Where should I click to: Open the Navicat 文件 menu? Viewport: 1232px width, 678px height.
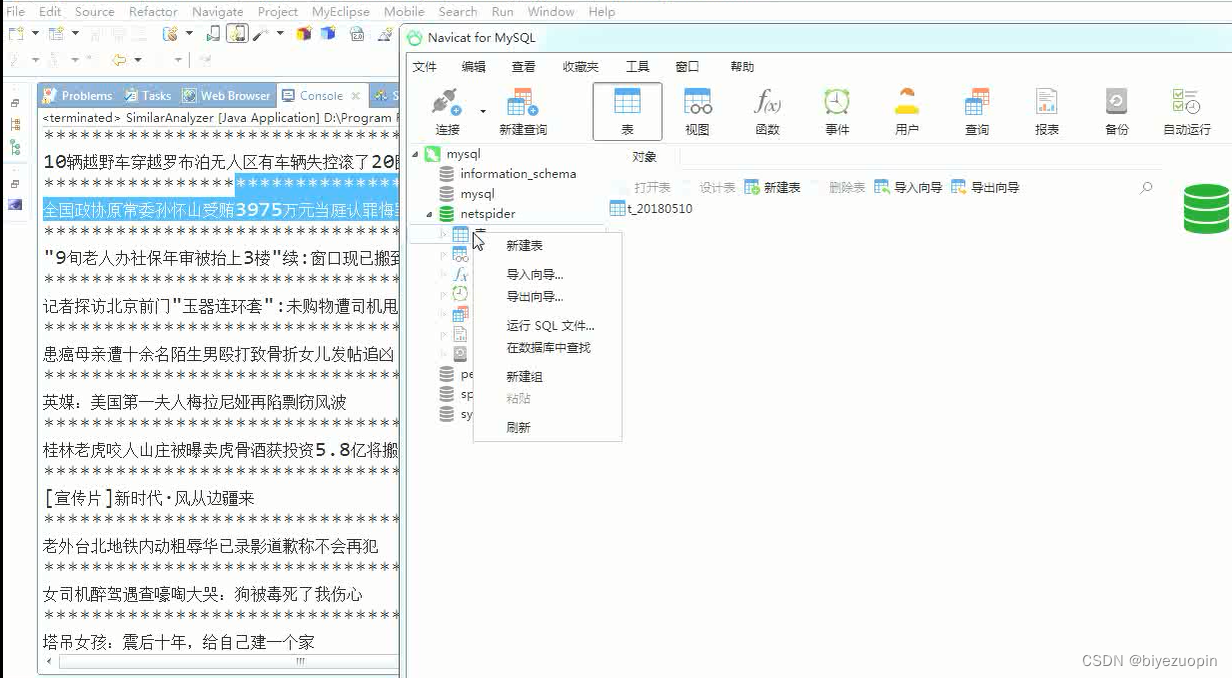(425, 67)
